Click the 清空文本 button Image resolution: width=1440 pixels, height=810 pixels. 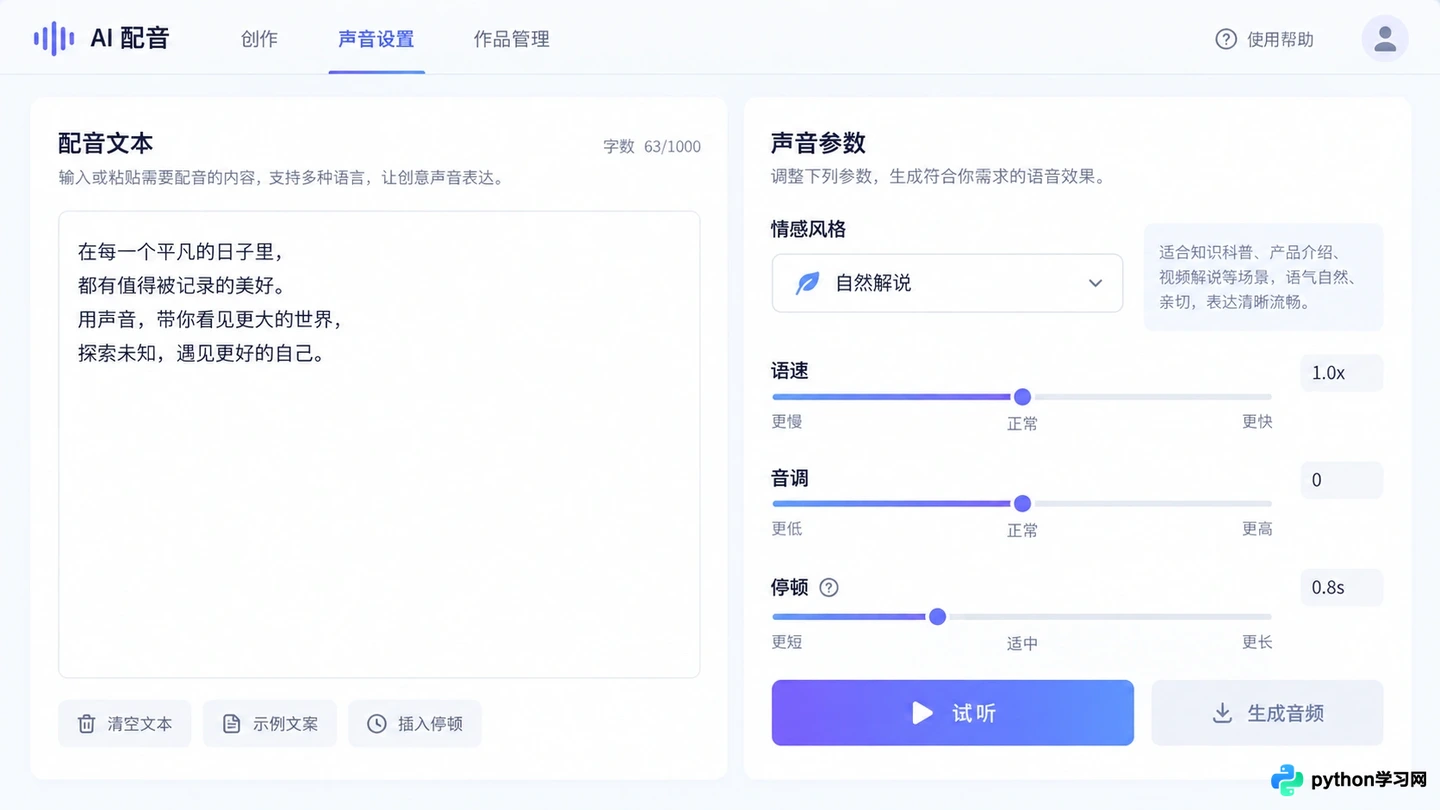tap(125, 723)
